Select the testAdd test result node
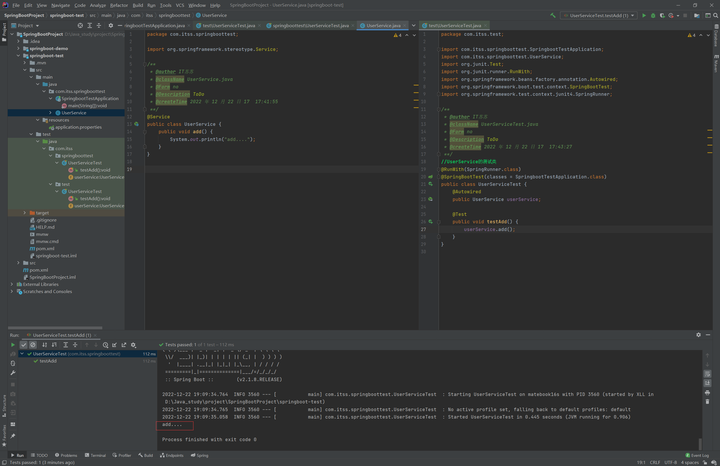Screen dimensions: 720x466 click(x=48, y=361)
